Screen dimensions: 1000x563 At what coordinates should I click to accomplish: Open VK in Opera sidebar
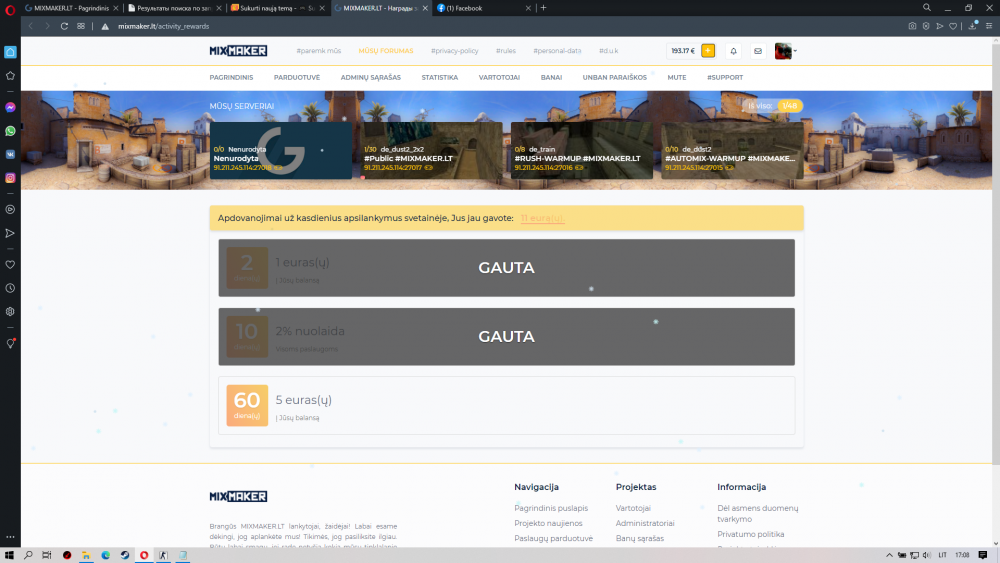point(10,154)
